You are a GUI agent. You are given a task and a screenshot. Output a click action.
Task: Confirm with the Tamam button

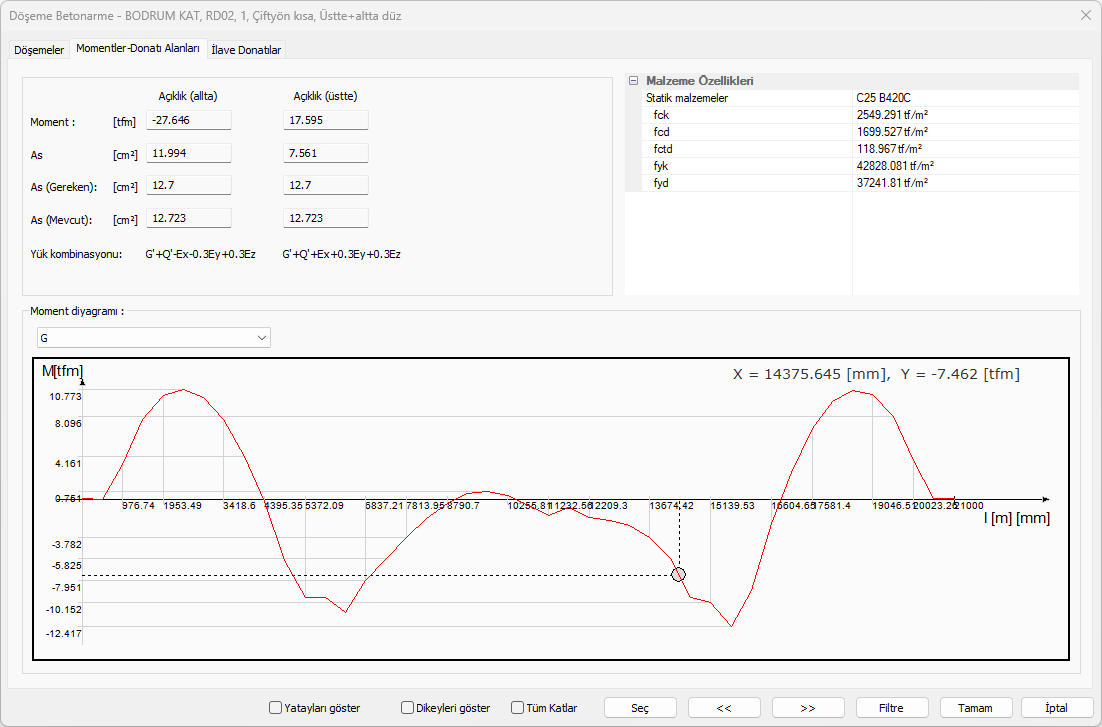click(x=975, y=708)
